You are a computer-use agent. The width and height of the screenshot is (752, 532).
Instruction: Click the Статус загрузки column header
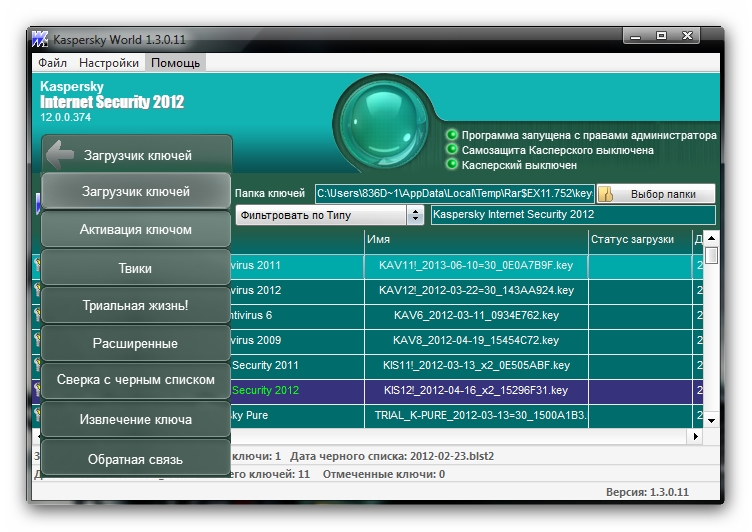pyautogui.click(x=640, y=239)
